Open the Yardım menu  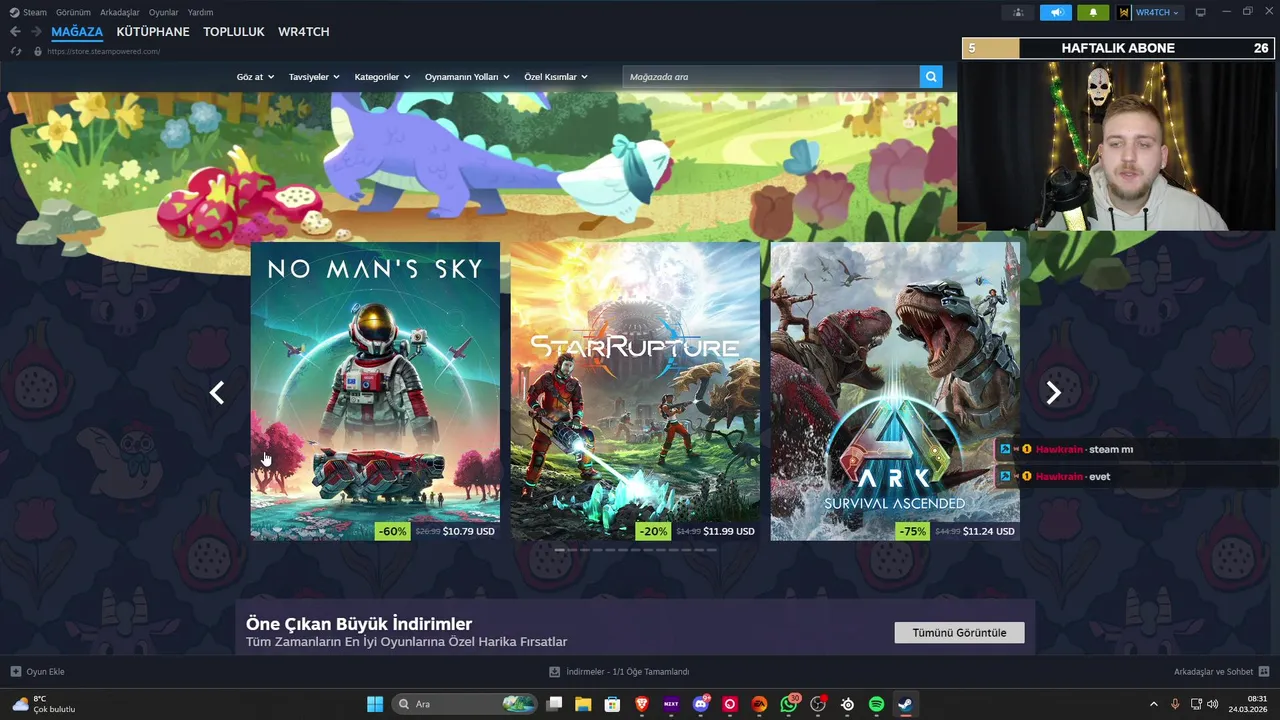click(x=200, y=12)
